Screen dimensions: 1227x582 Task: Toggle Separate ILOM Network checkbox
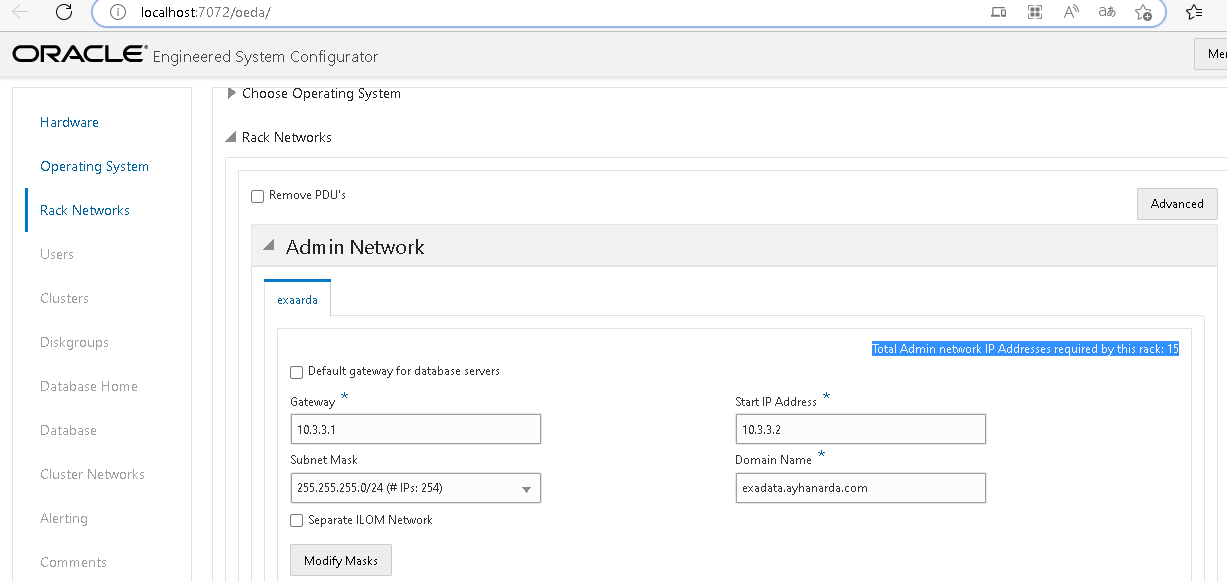click(296, 520)
